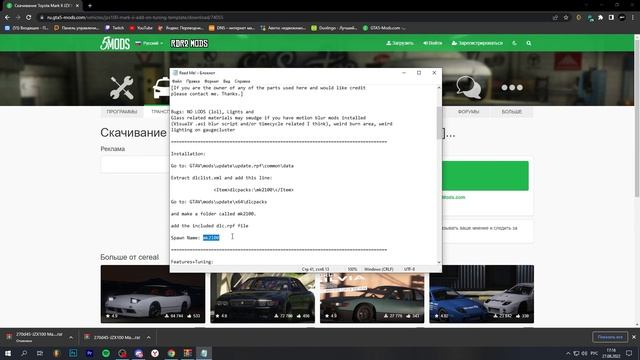The width and height of the screenshot is (640, 360).
Task: Open the Twitch bookmark
Action: [115, 28]
